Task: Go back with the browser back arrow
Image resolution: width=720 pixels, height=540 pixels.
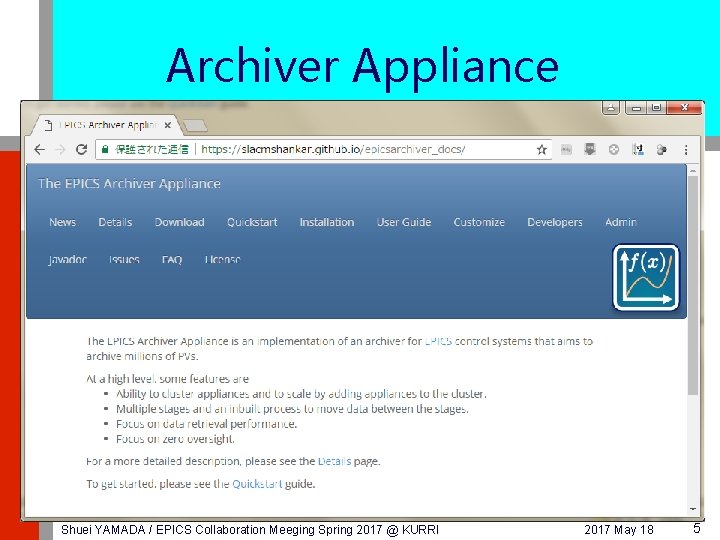Action: pos(39,150)
